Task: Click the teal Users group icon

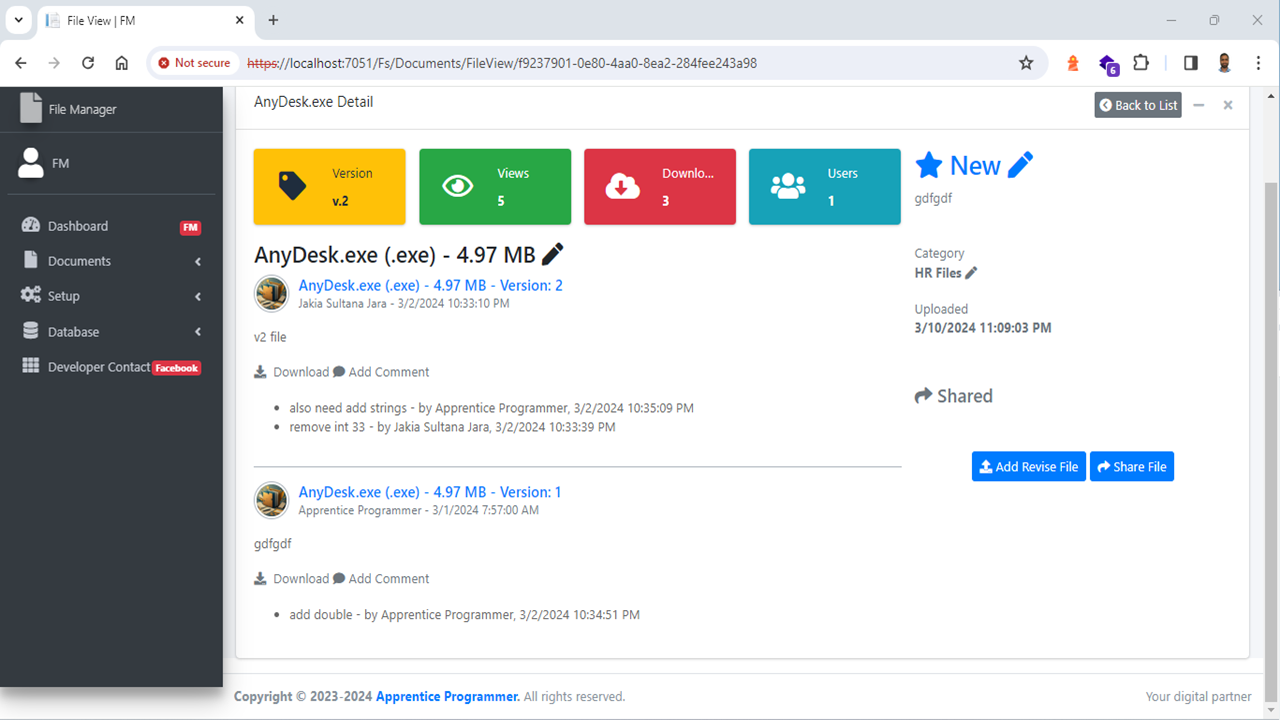Action: tap(788, 186)
